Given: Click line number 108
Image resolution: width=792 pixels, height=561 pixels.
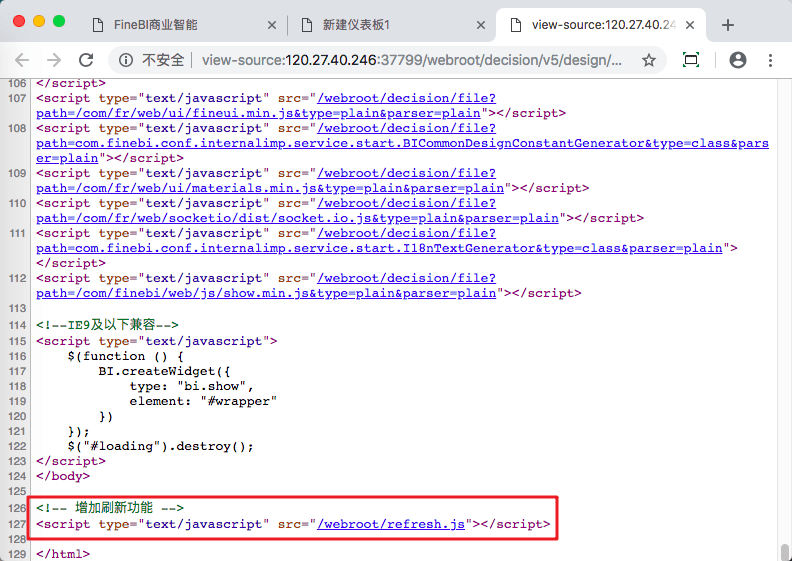Looking at the screenshot, I should 17,128.
